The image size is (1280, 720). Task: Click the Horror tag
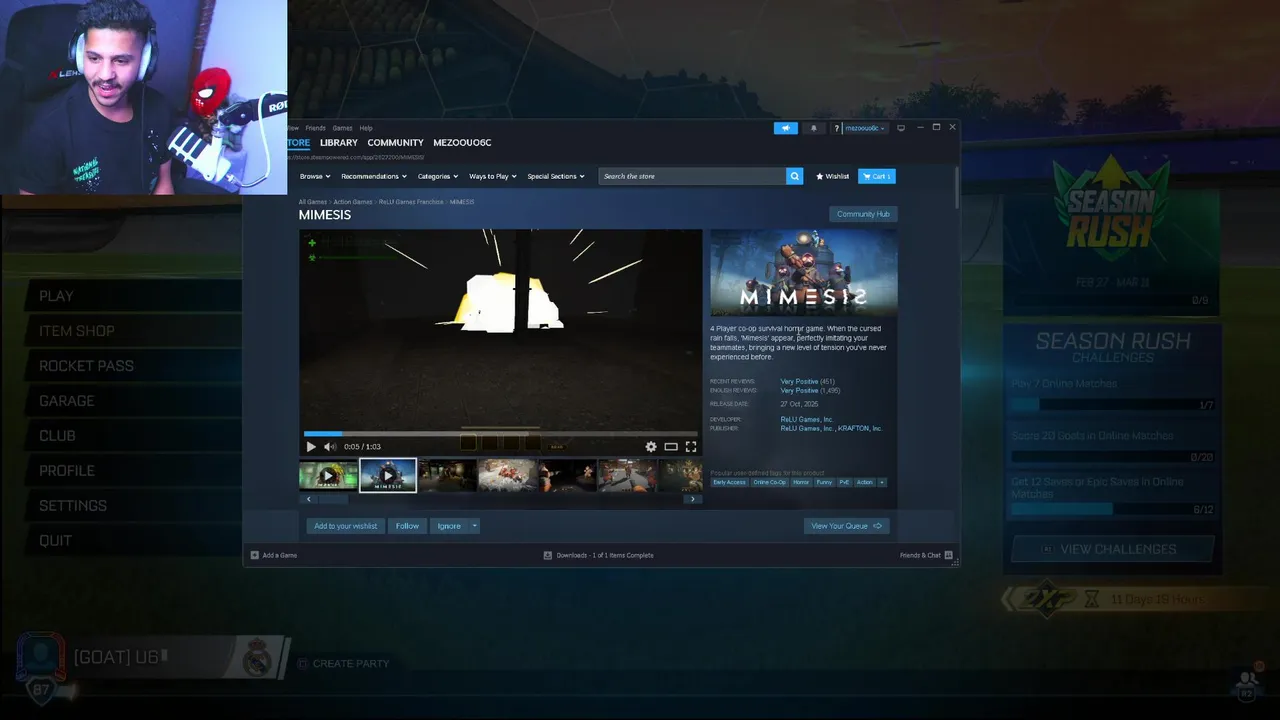coord(801,482)
